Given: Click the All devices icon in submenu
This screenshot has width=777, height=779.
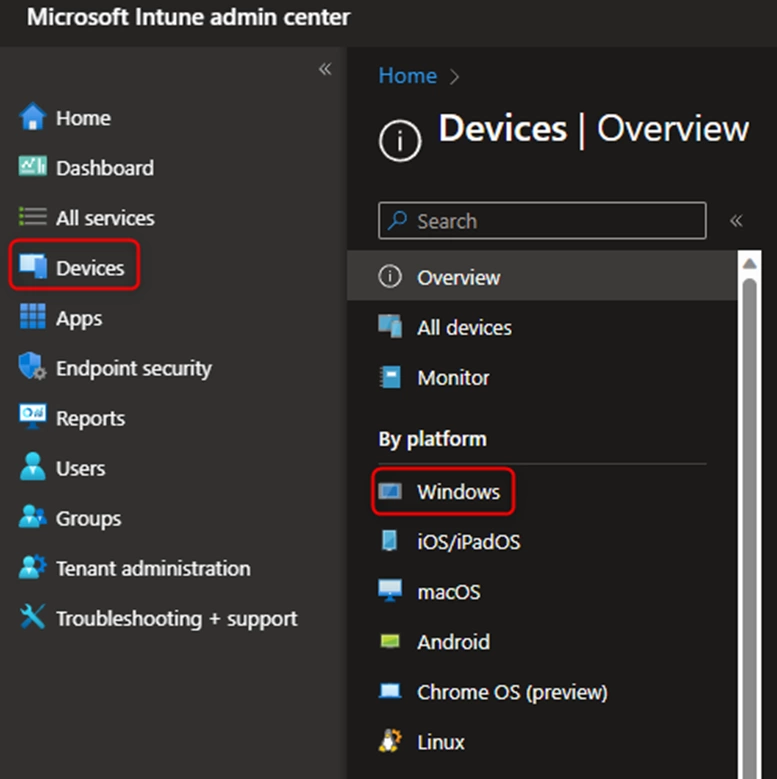Looking at the screenshot, I should [390, 326].
